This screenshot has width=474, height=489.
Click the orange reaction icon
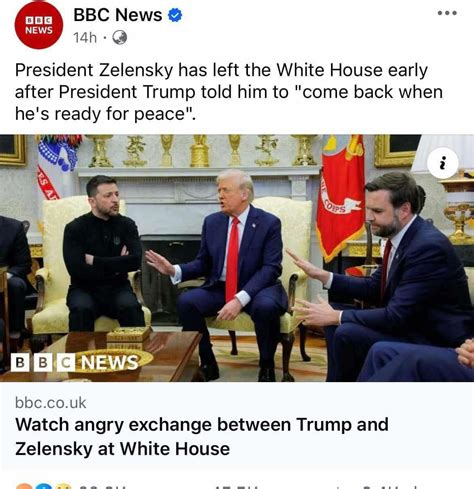point(24,487)
